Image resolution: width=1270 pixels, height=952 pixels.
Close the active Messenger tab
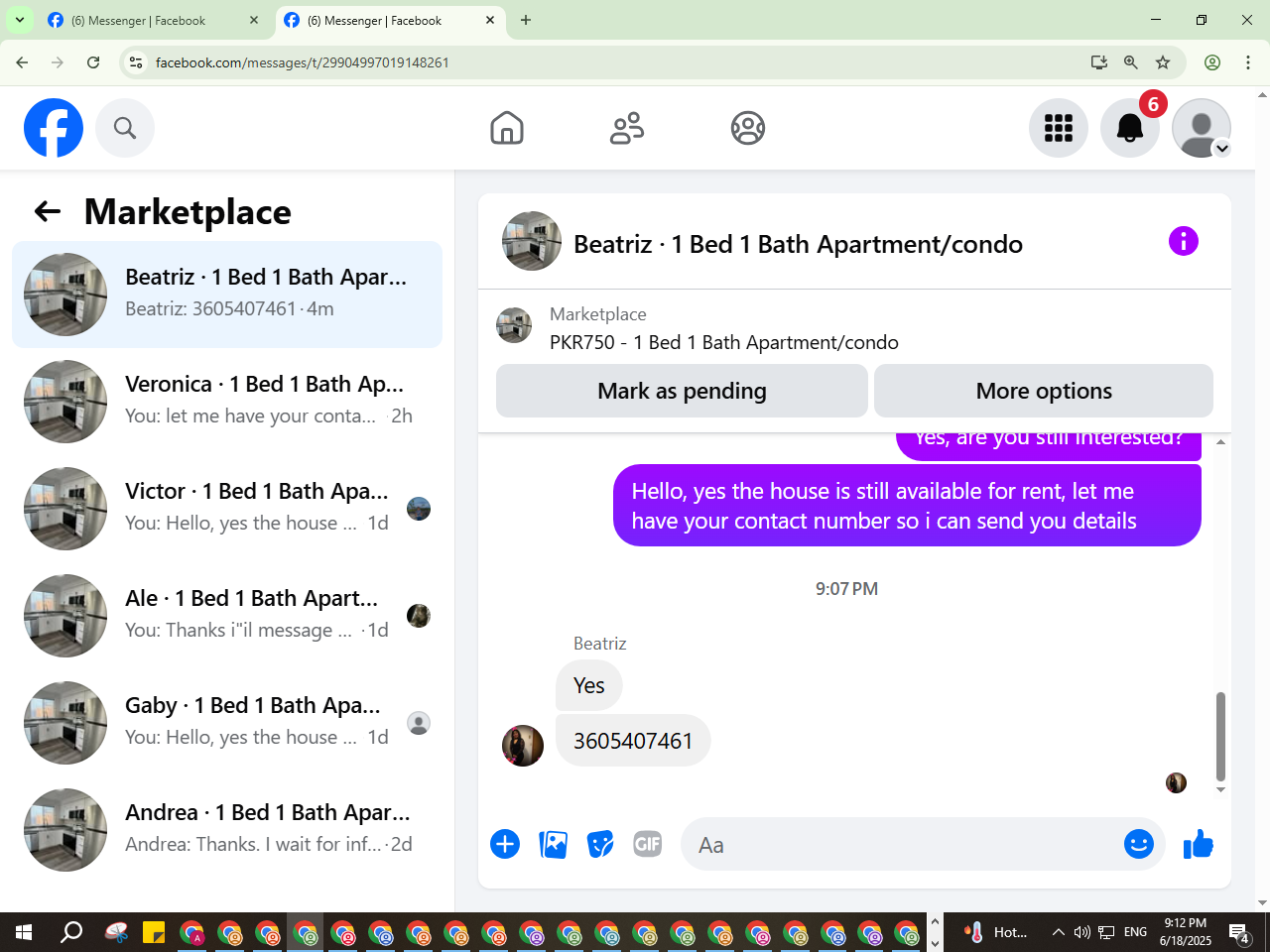tap(490, 20)
